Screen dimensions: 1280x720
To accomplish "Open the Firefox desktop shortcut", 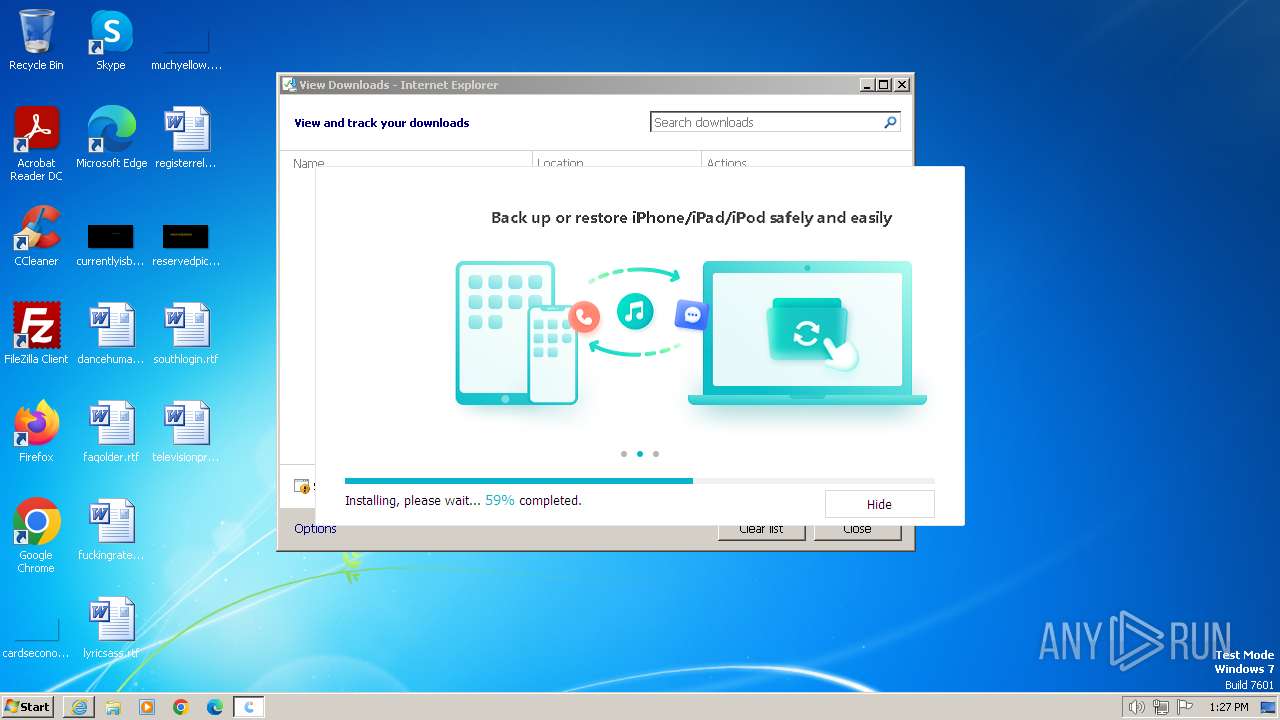I will pyautogui.click(x=36, y=431).
